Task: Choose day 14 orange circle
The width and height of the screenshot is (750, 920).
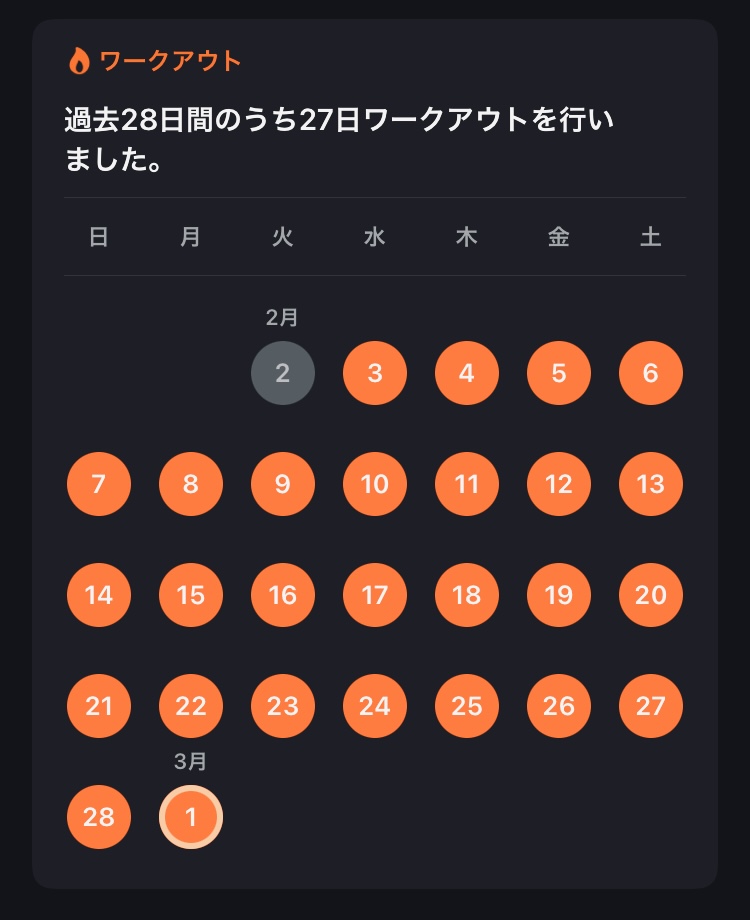Action: click(99, 595)
